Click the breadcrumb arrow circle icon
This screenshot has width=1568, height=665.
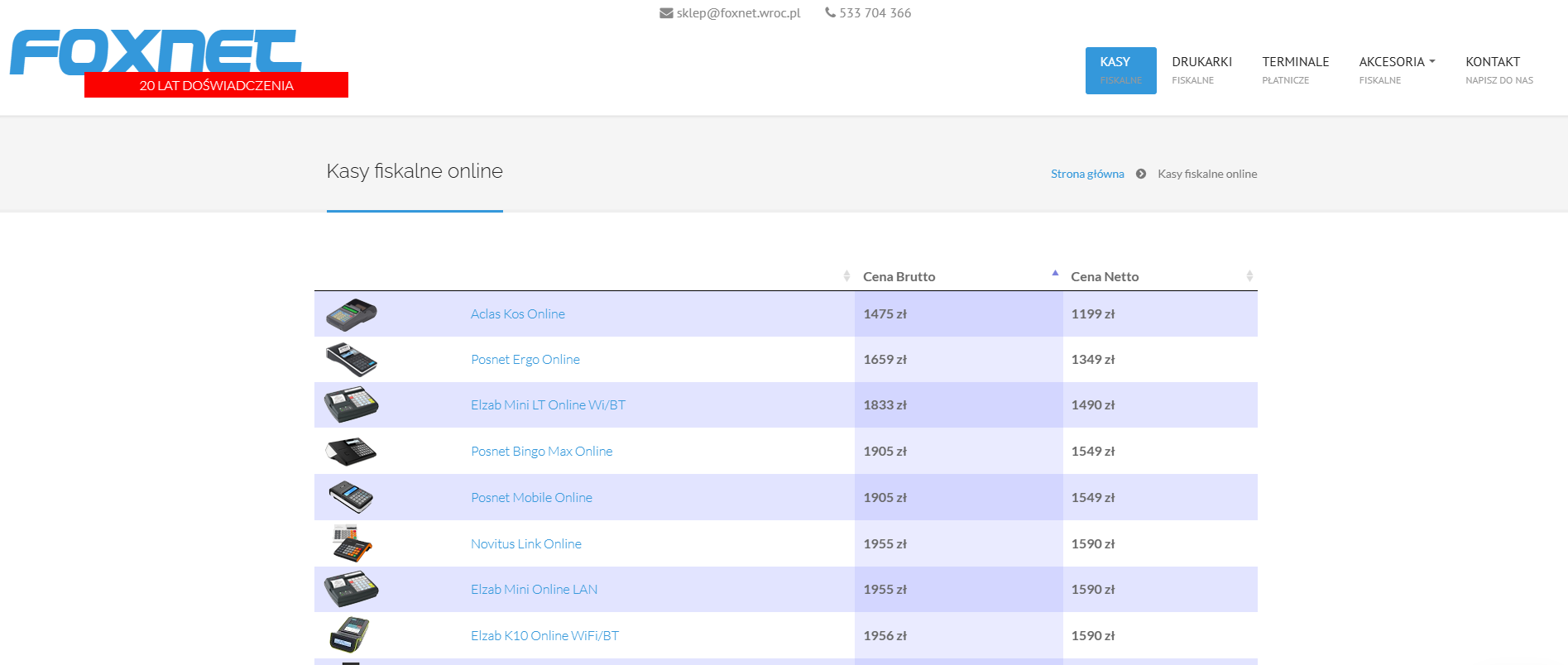1141,174
